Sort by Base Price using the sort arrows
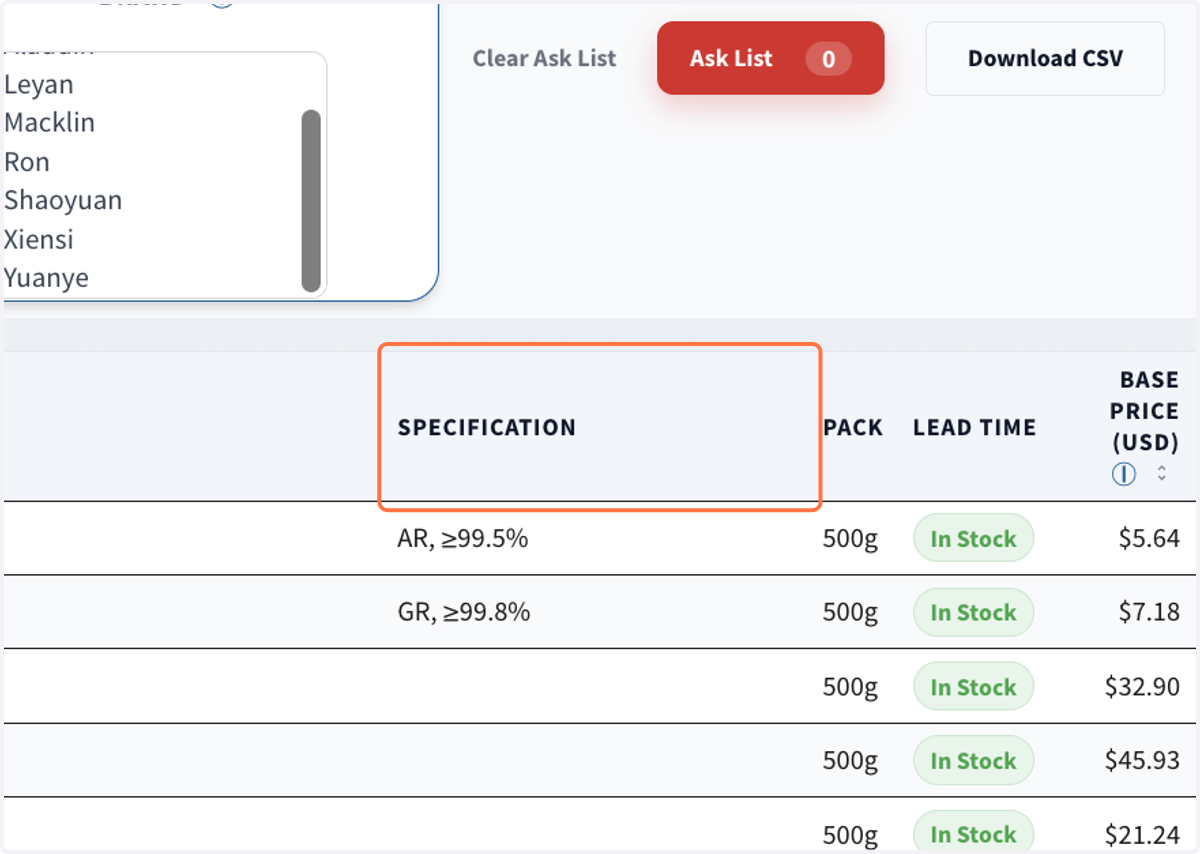 point(1161,474)
